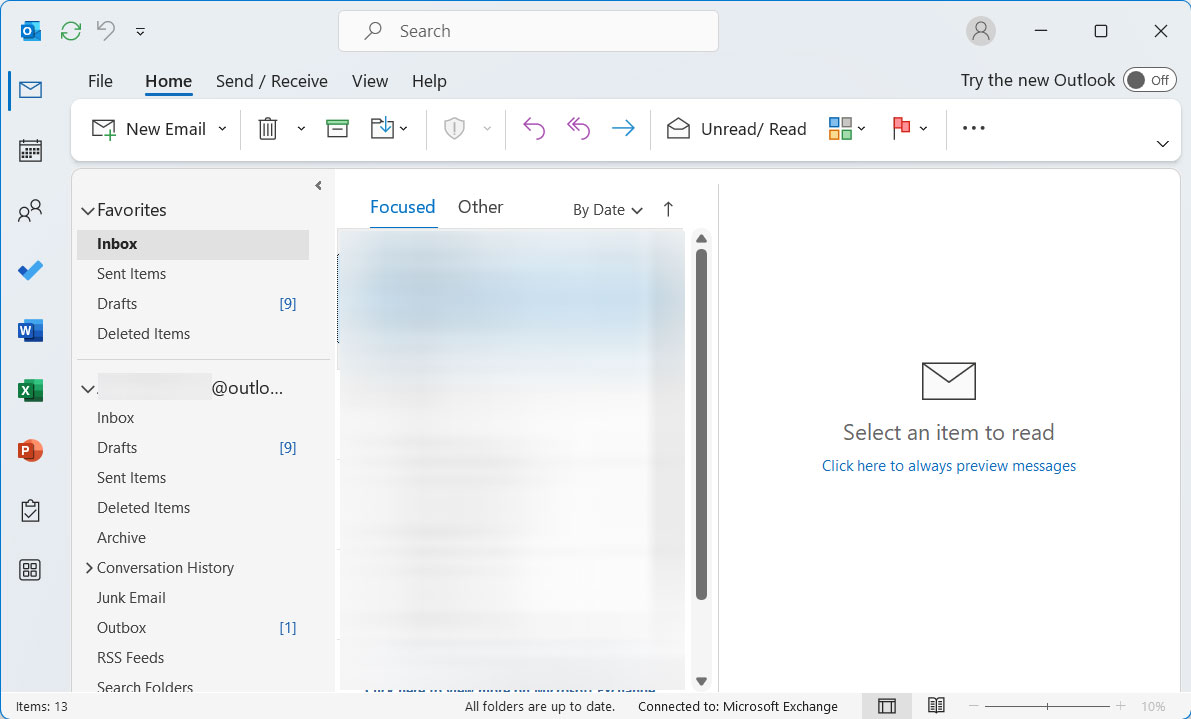The image size is (1191, 719).
Task: Open Microsoft To Do from the sidebar
Action: (x=30, y=270)
